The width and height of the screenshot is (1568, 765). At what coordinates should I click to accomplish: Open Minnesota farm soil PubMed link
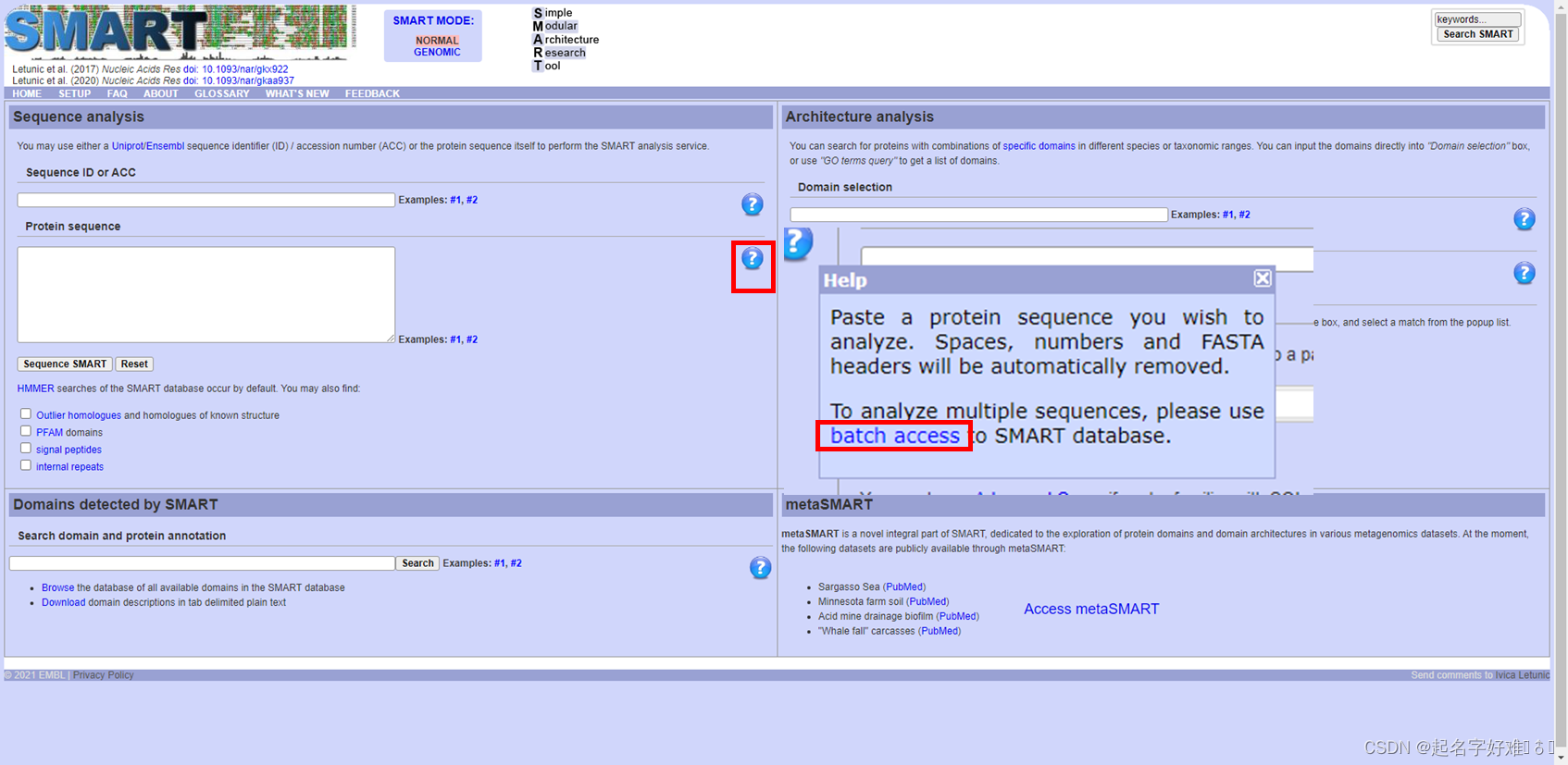[x=927, y=601]
